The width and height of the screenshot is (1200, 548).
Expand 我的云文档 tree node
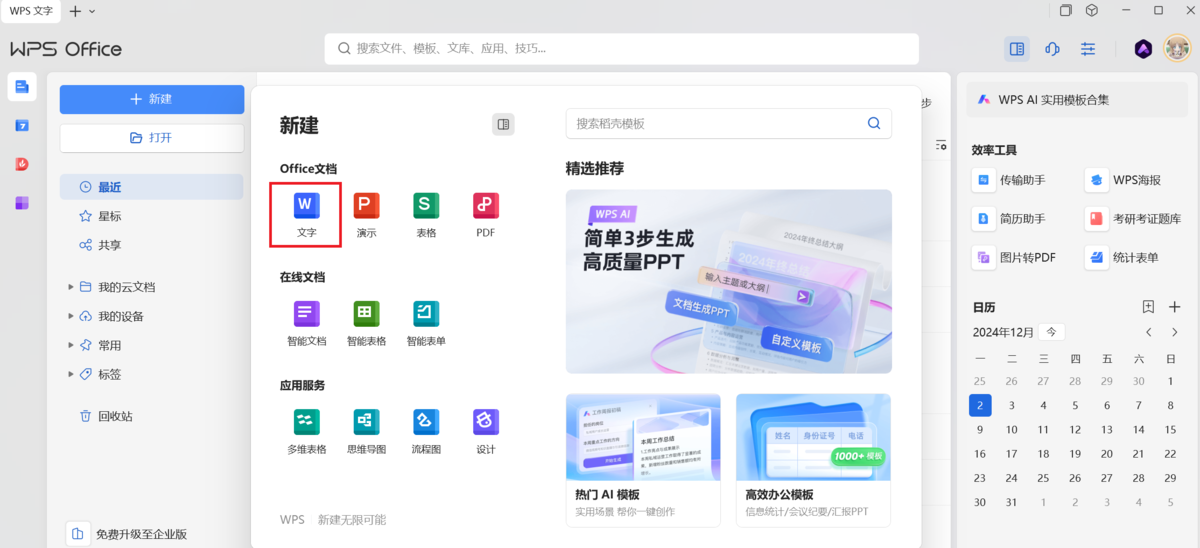[71, 287]
